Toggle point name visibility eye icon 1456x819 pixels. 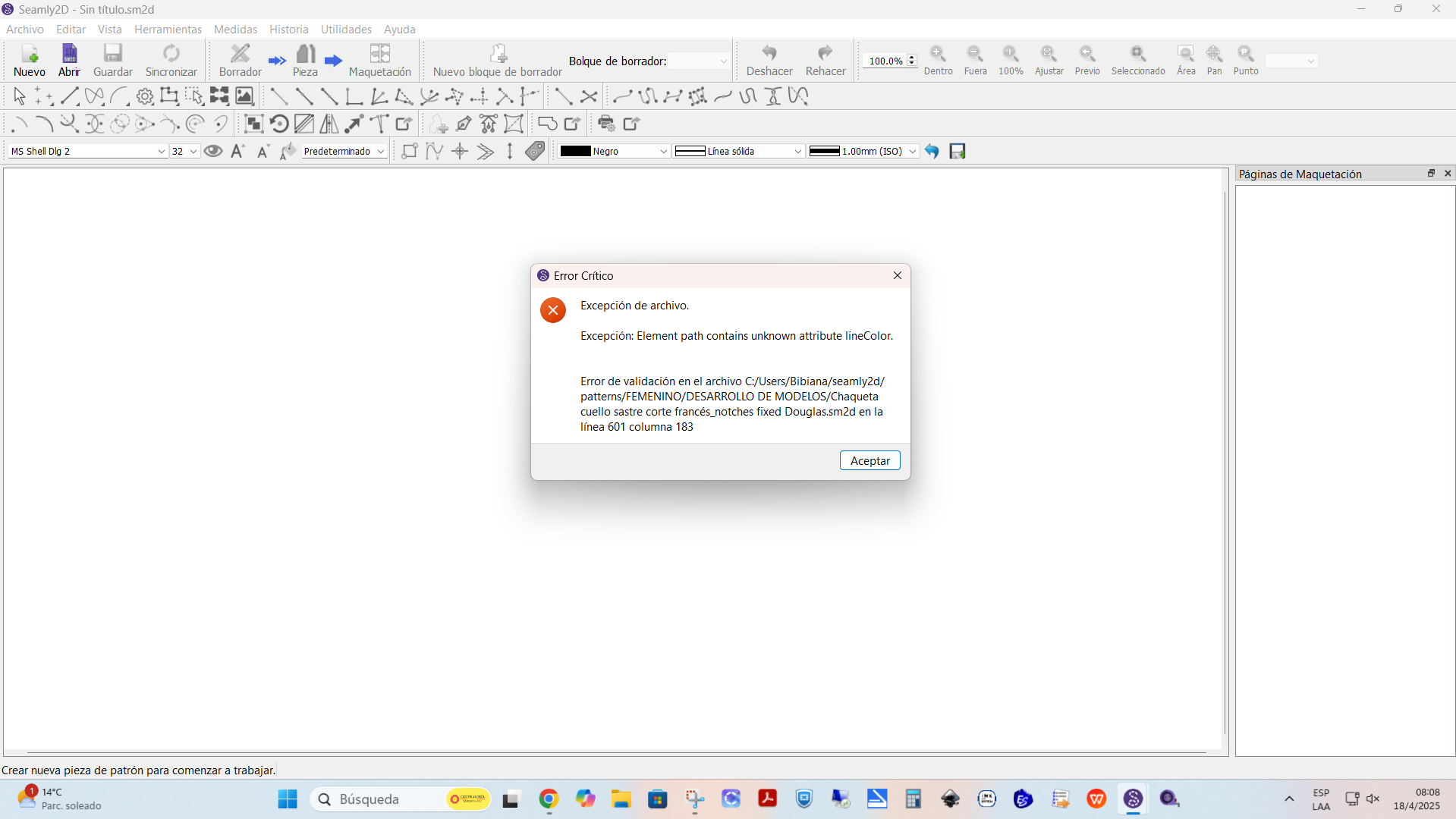pos(213,151)
